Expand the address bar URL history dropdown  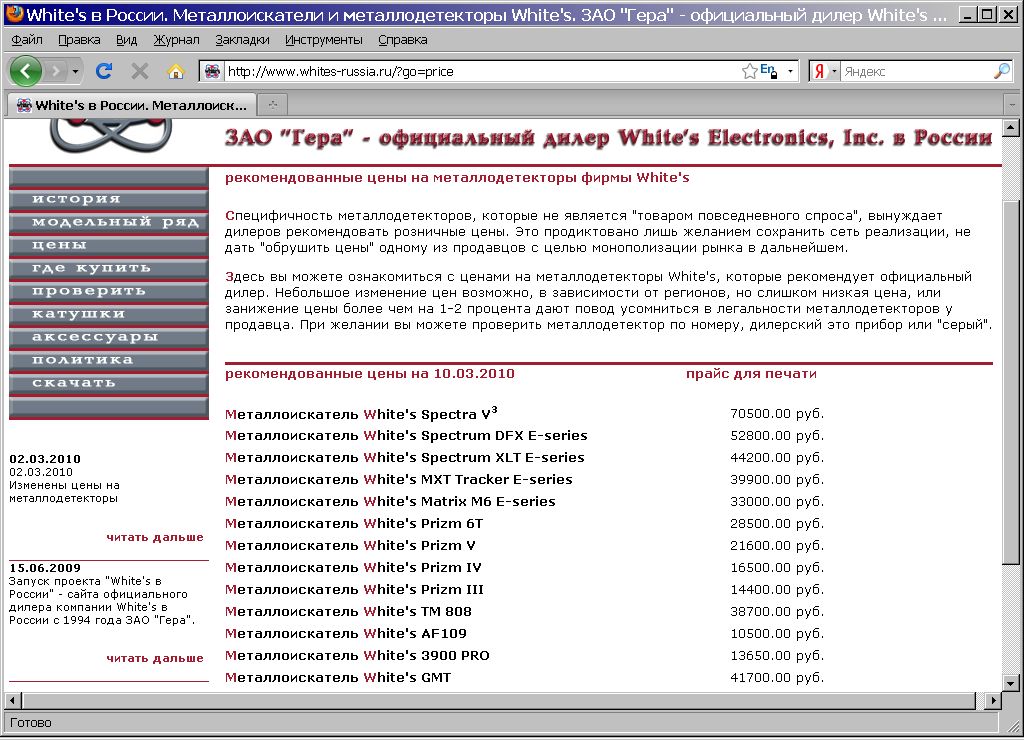coord(790,71)
